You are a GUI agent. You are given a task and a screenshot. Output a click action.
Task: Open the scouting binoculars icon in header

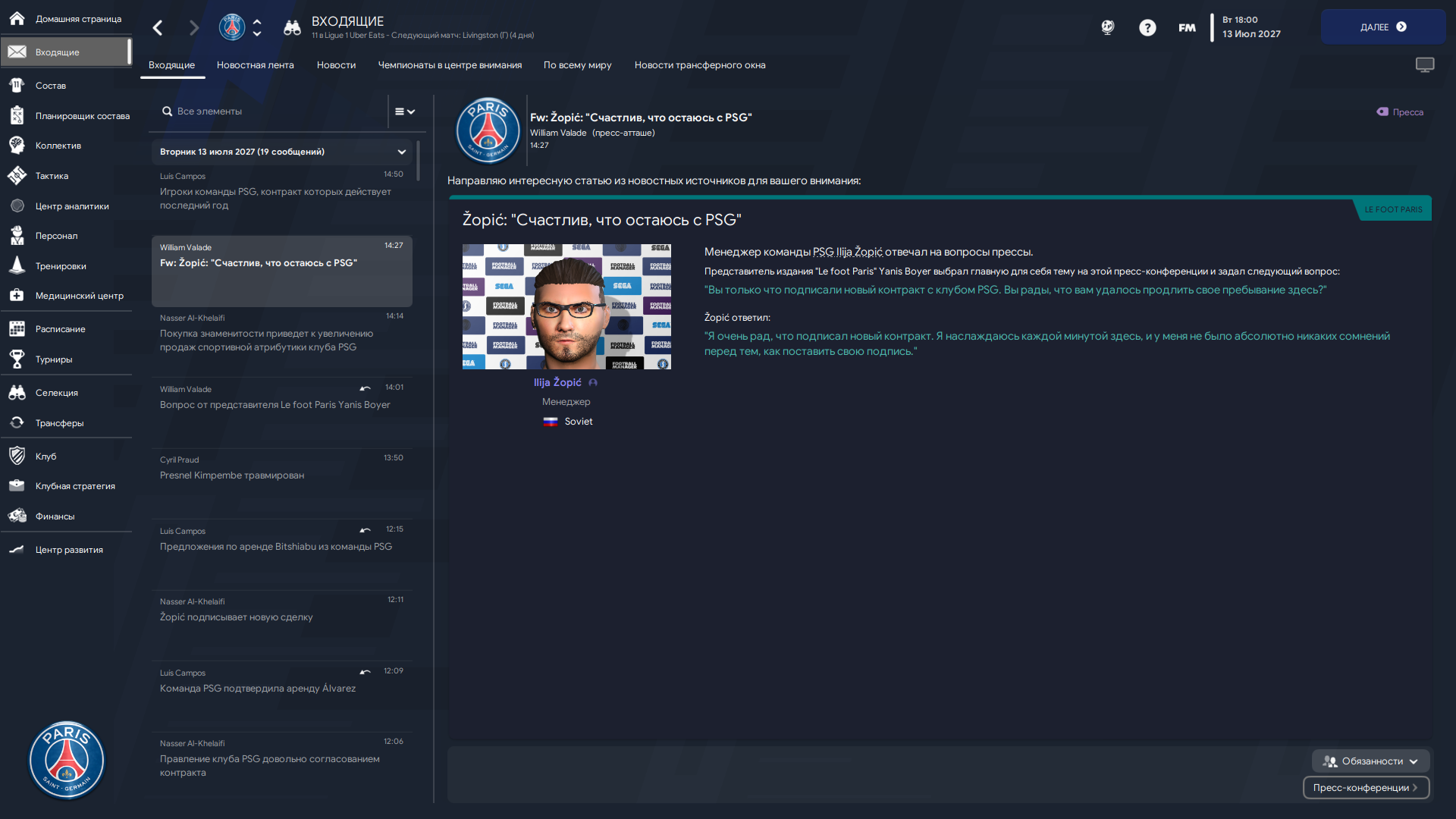pos(292,28)
